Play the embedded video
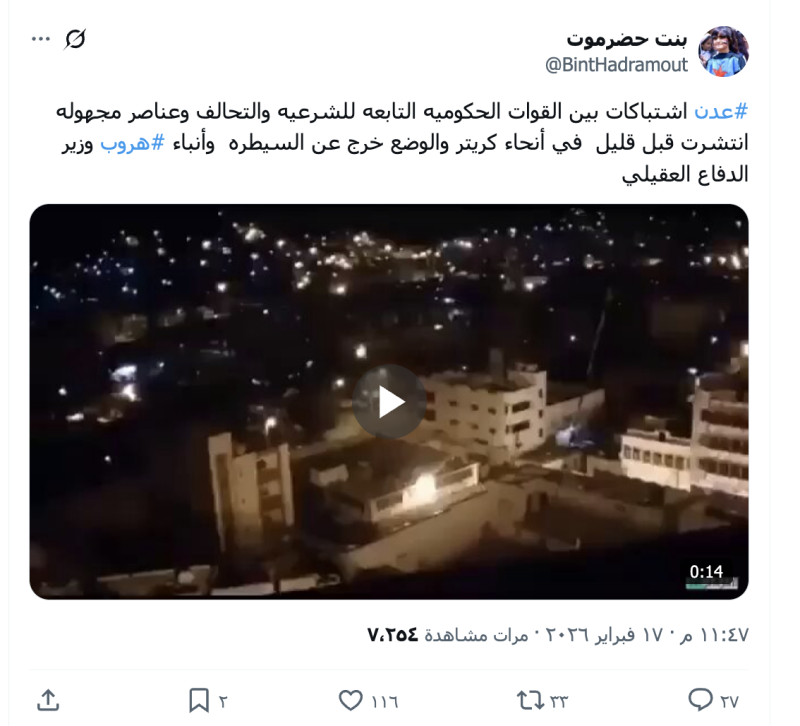 pos(389,402)
